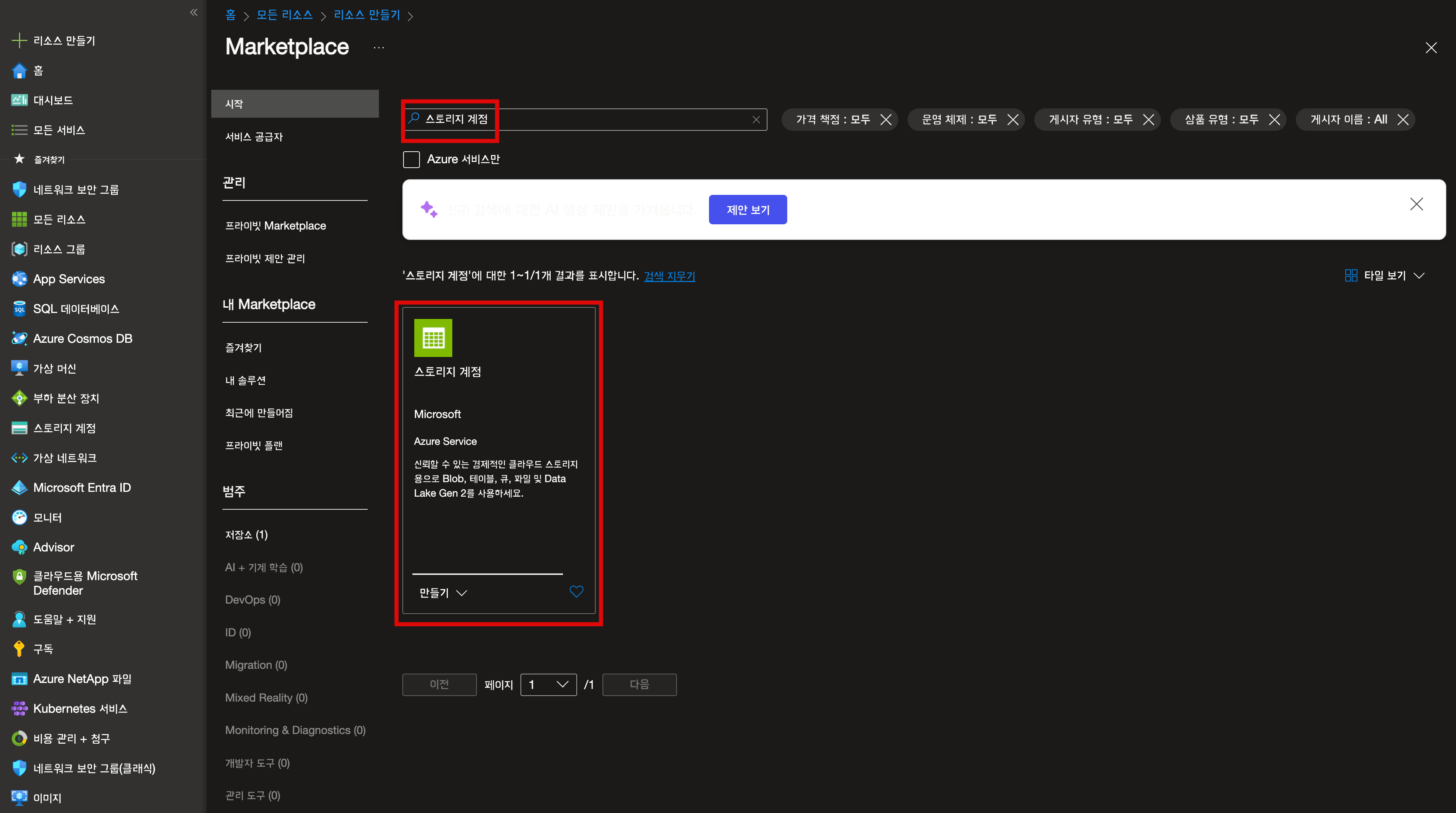
Task: Click the plus icon for 리소스 만들기
Action: point(19,41)
